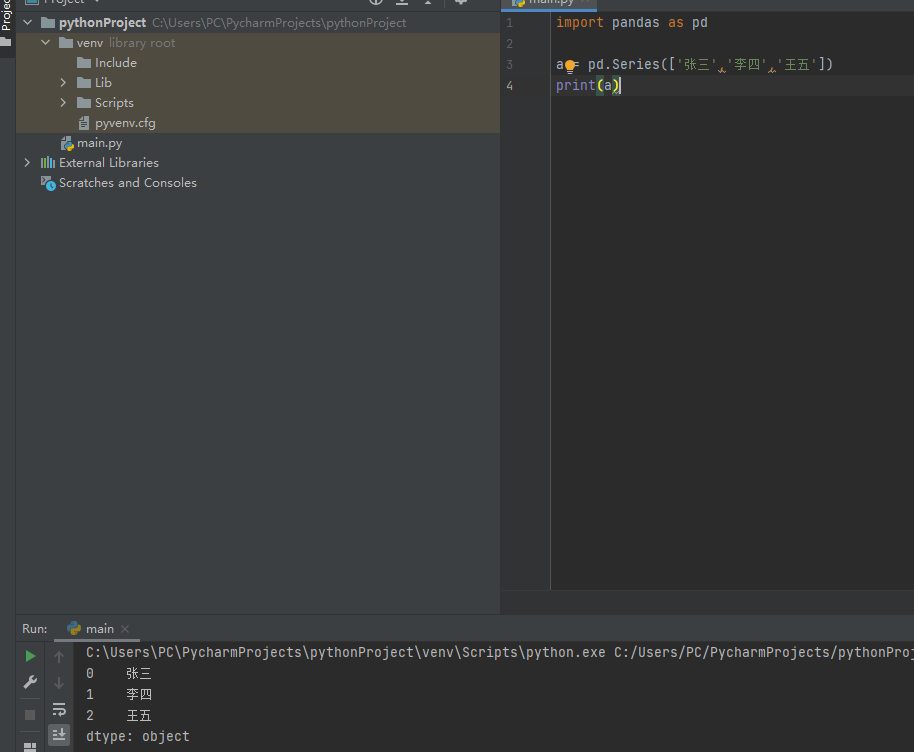This screenshot has width=914, height=752.
Task: Open Scratches and Consoles
Action: [128, 182]
